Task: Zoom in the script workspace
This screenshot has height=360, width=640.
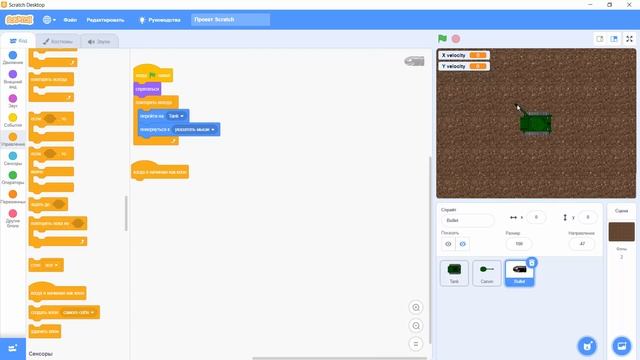Action: [x=416, y=307]
